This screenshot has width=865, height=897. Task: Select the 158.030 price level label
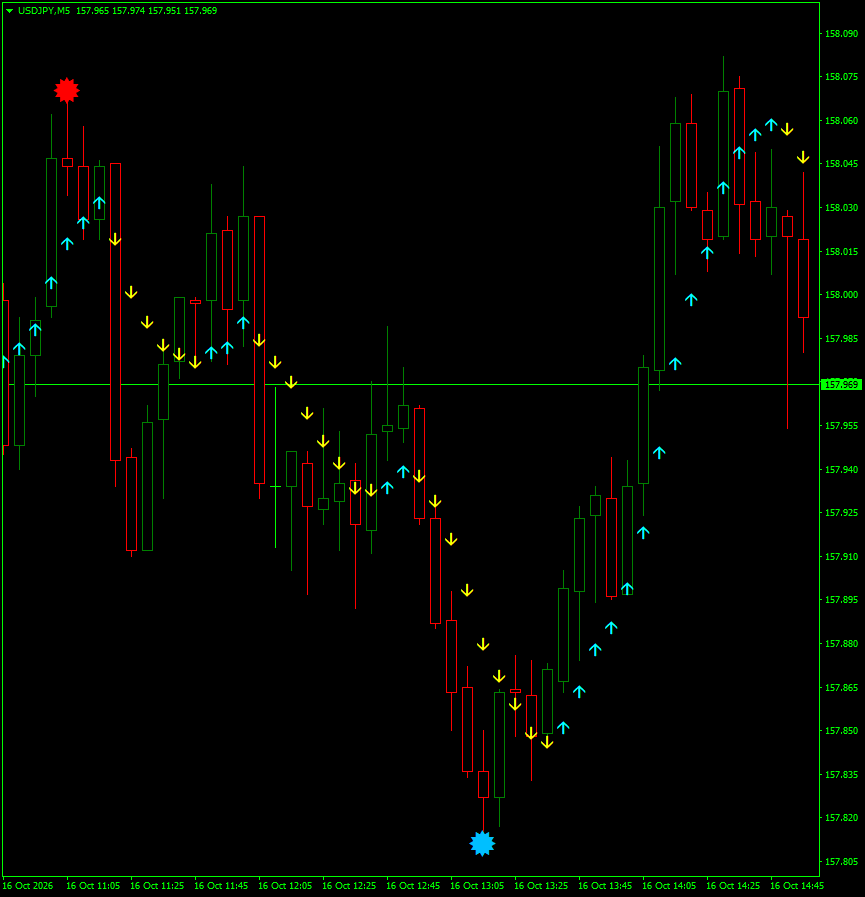point(841,208)
